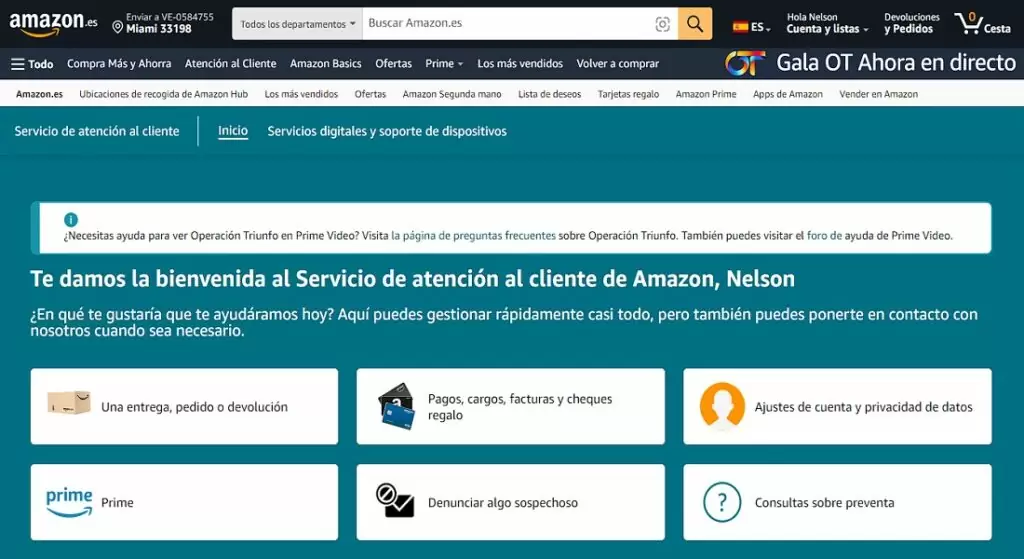Open the hamburger Todo menu icon
1024x559 pixels.
(18, 64)
